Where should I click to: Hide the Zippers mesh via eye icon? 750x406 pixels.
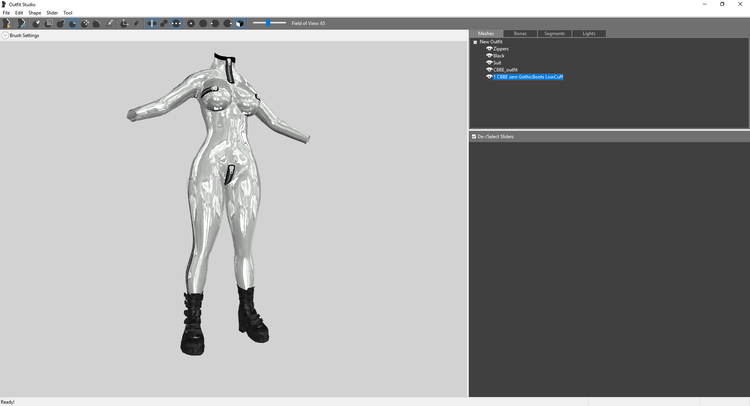pos(489,49)
